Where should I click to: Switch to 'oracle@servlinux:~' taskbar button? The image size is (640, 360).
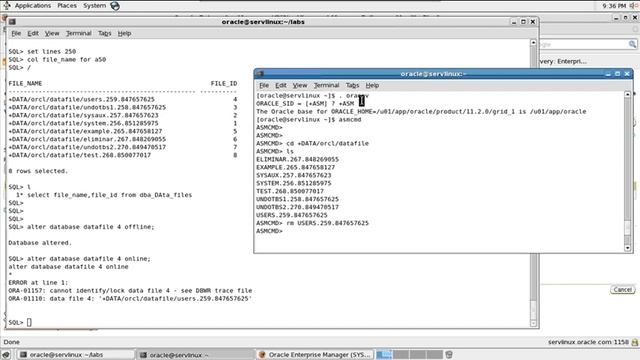(x=196, y=355)
